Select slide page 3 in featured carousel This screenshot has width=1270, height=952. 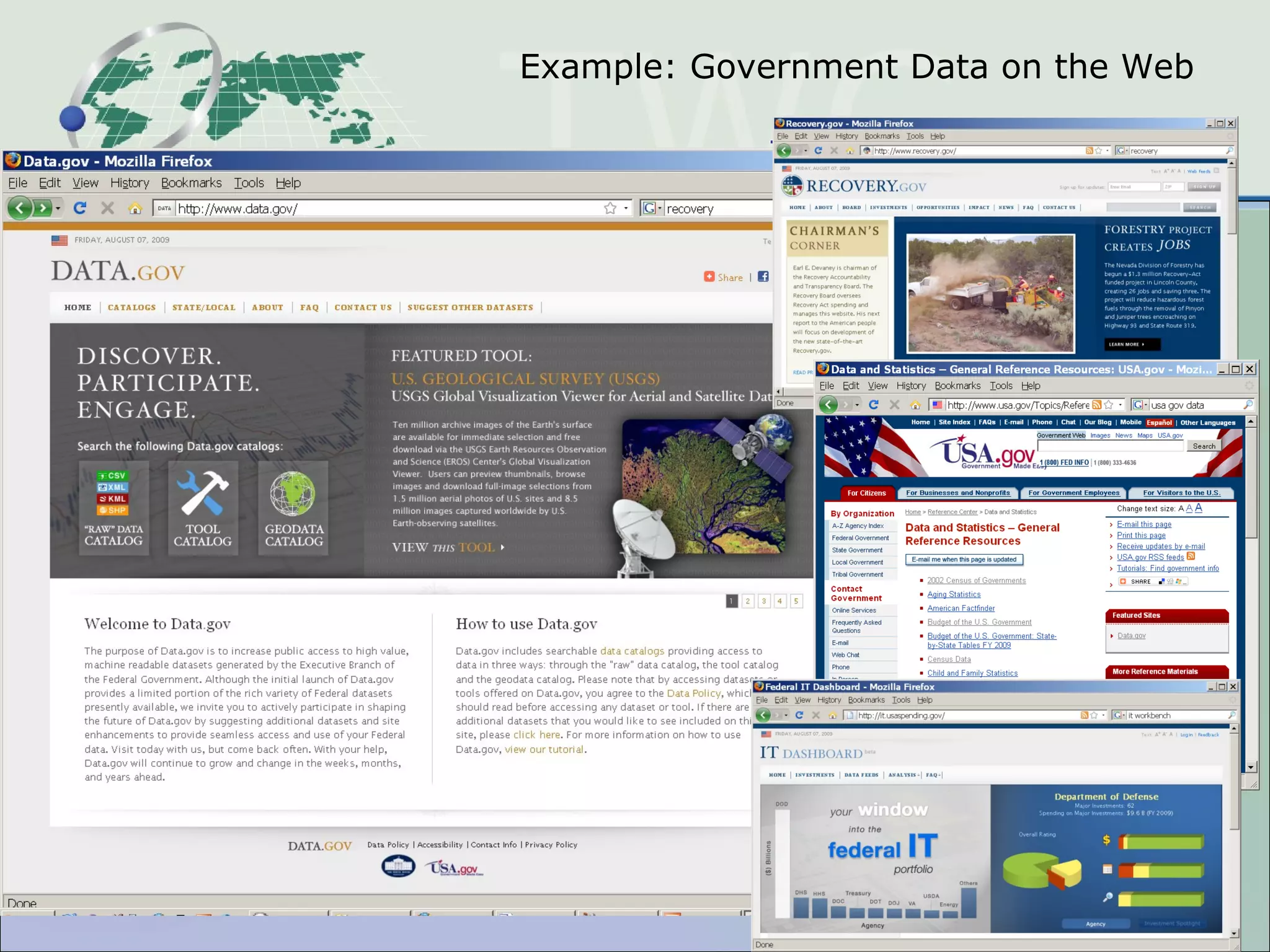click(764, 601)
